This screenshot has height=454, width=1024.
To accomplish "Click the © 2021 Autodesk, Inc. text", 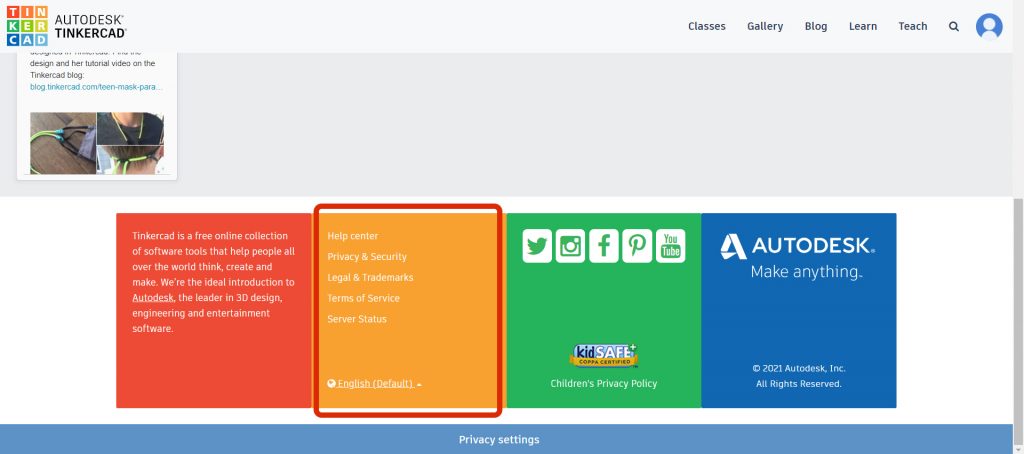I will click(799, 368).
